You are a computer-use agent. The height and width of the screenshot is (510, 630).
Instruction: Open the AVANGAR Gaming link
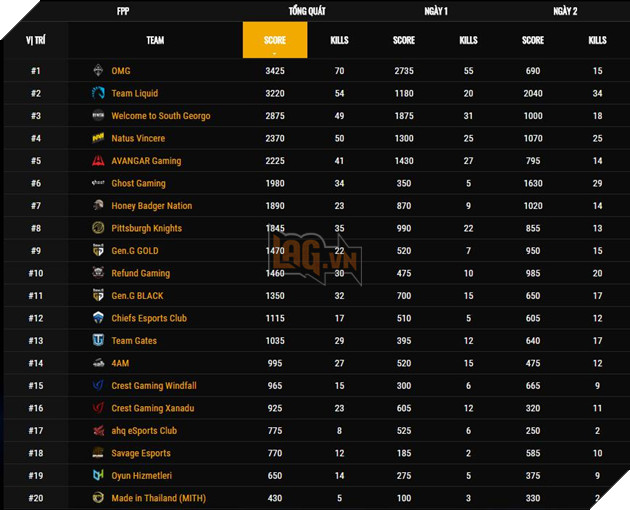coord(146,161)
